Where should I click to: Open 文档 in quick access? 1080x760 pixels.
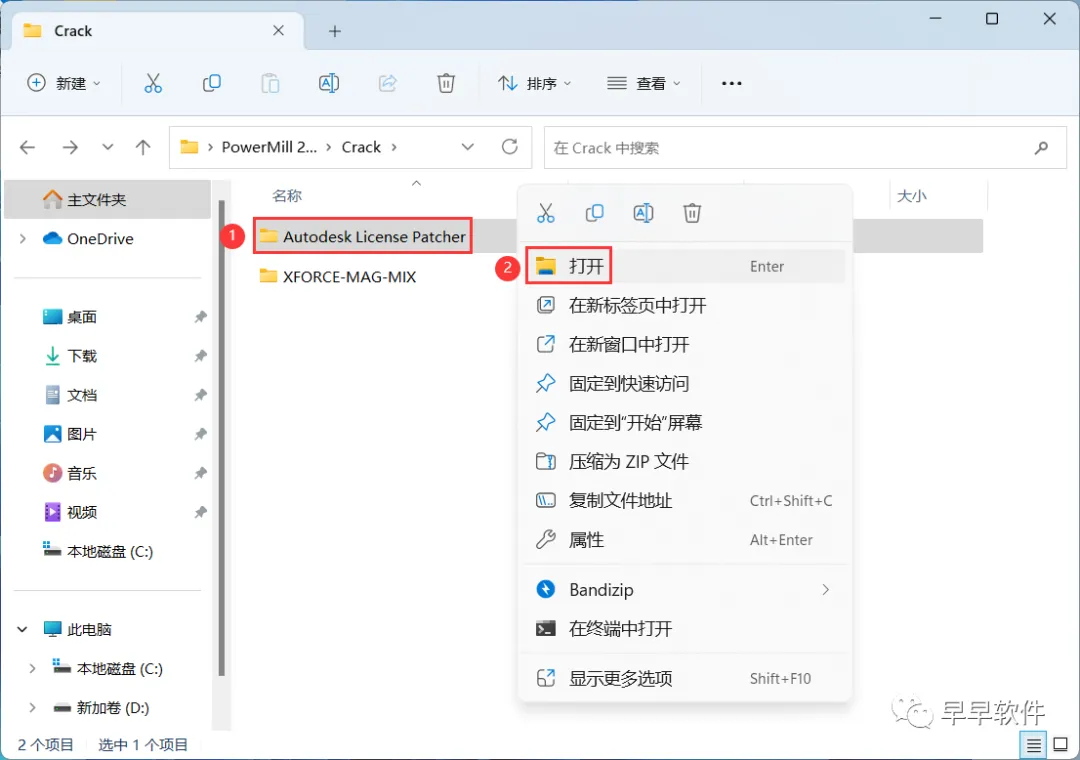click(x=69, y=396)
